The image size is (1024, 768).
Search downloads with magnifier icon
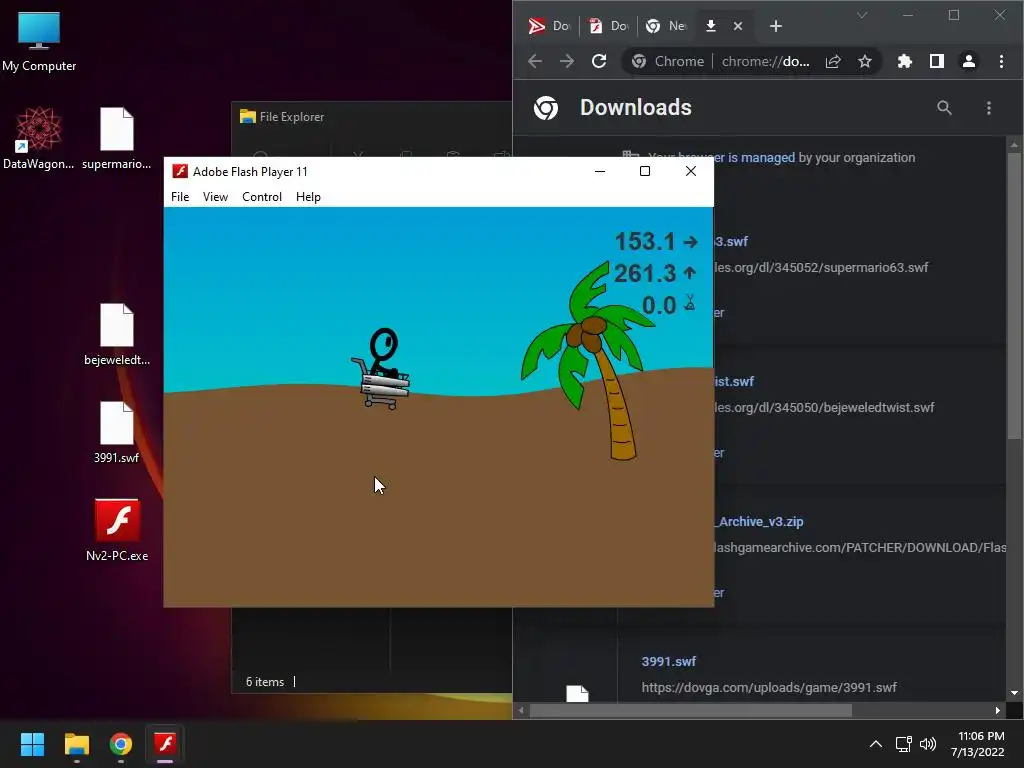(944, 108)
